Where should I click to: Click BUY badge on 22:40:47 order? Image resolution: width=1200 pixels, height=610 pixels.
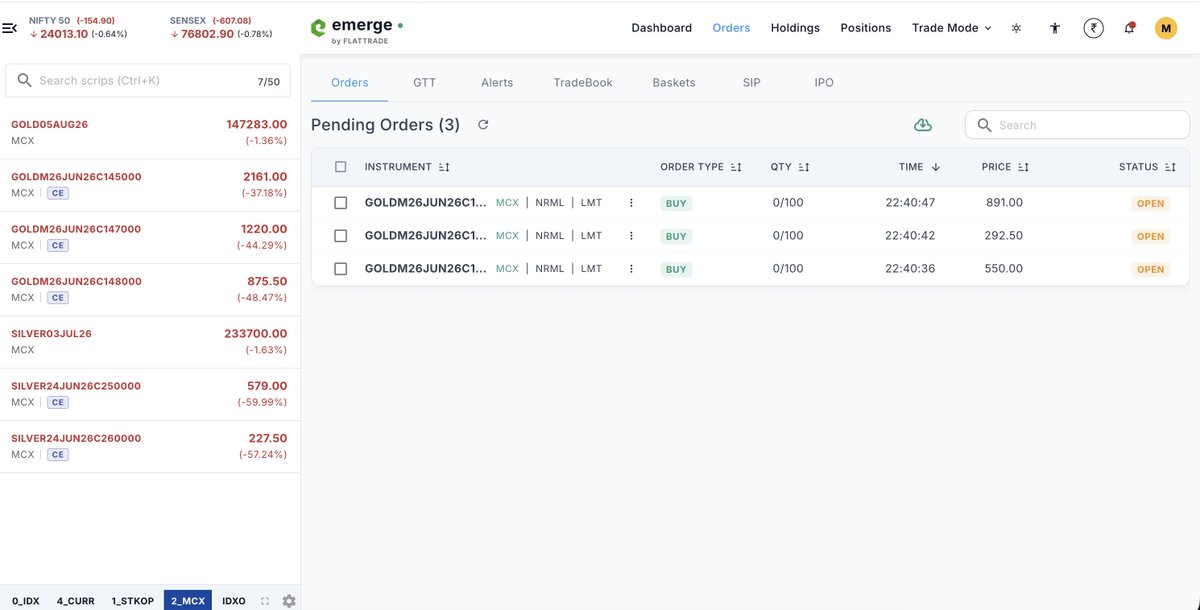[x=676, y=203]
